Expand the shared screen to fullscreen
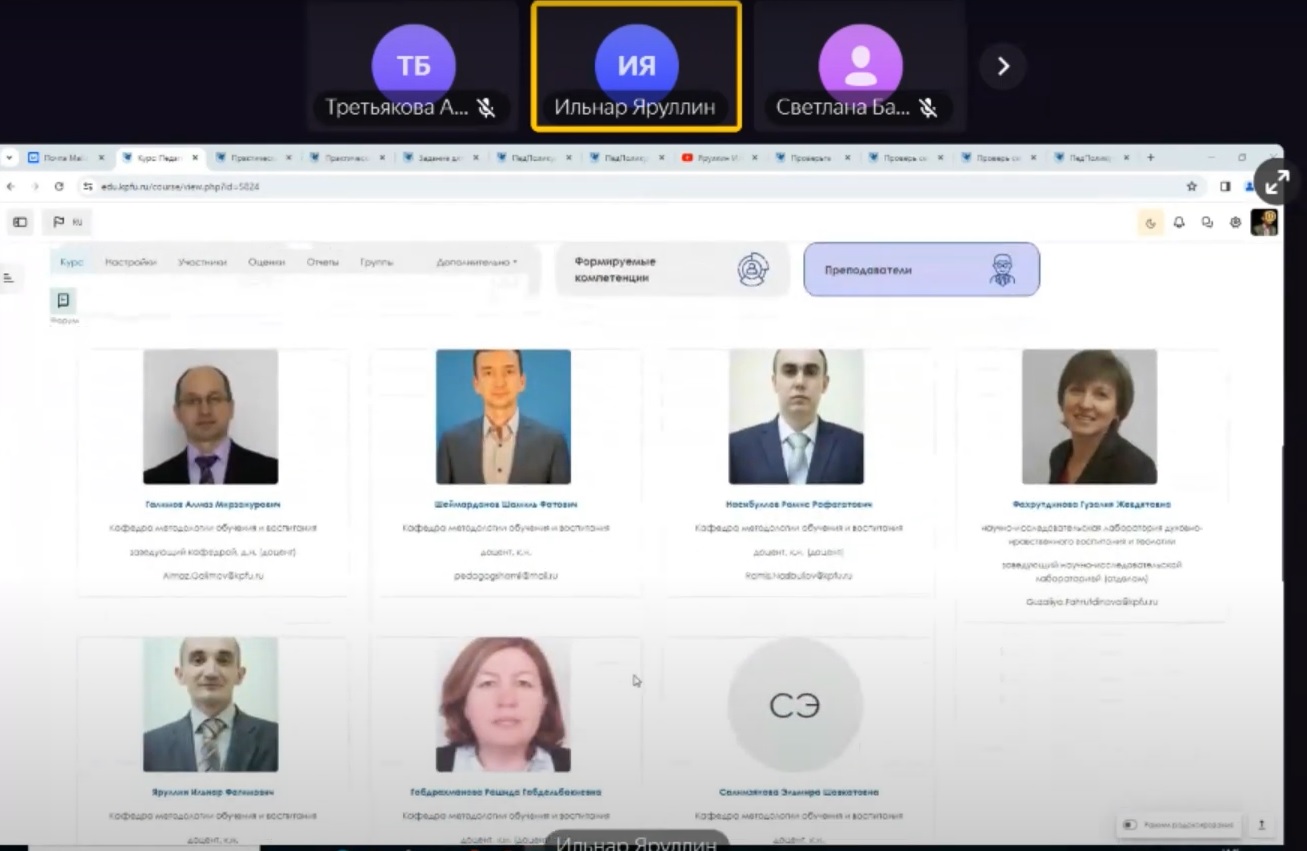 coord(1277,181)
